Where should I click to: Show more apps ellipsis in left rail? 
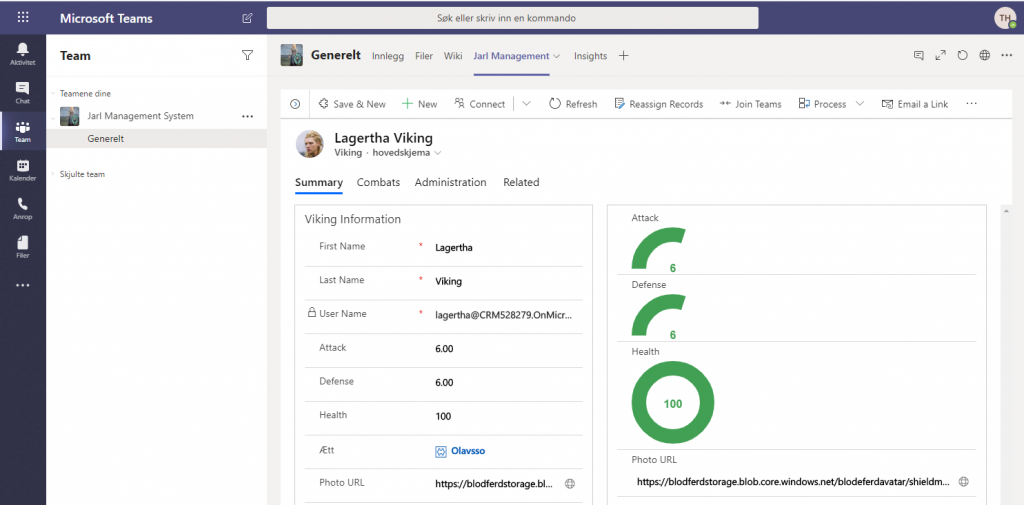click(23, 285)
